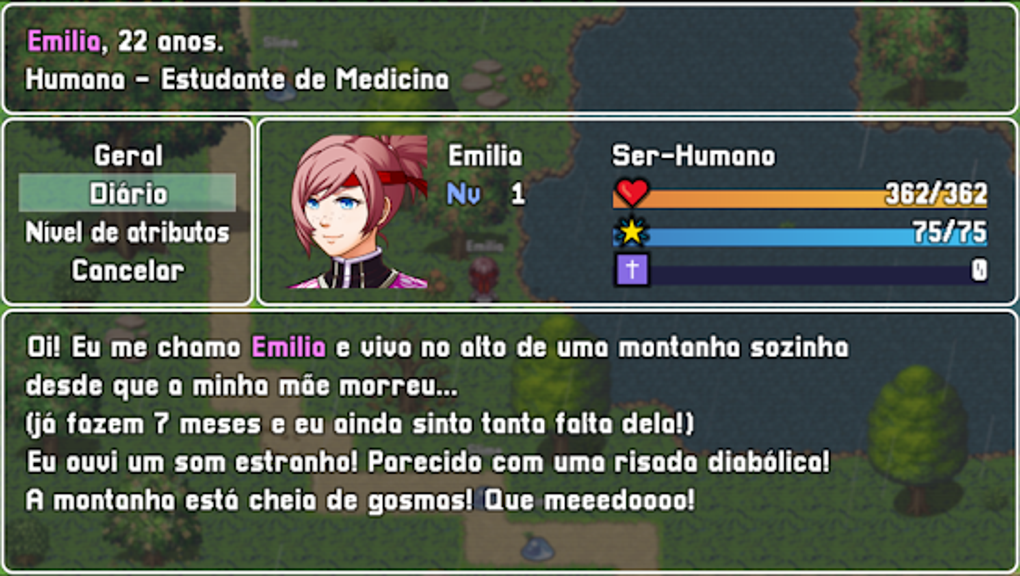Click the yellow star MP icon
Viewport: 1020px width, 576px height.
coord(631,232)
